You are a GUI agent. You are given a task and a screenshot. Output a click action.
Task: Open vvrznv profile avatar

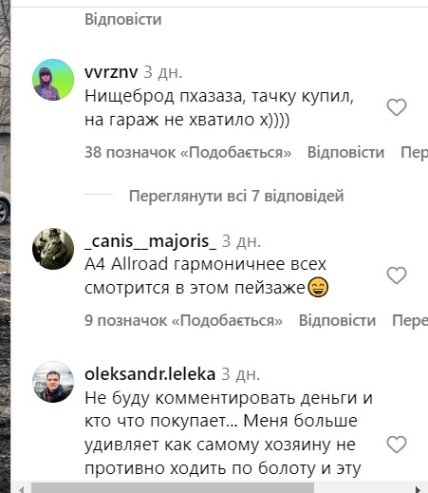(53, 80)
